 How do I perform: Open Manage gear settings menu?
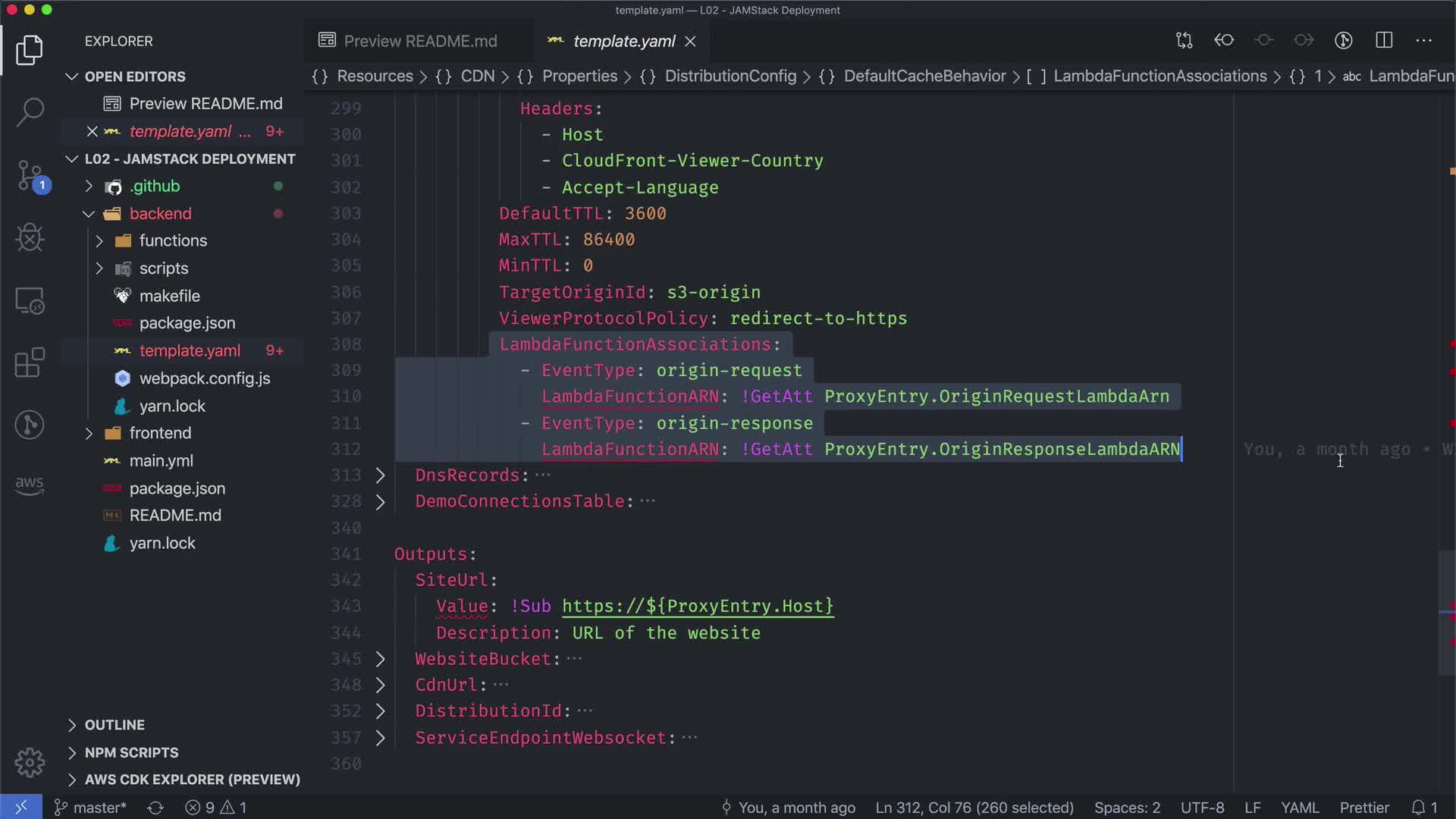pyautogui.click(x=30, y=762)
